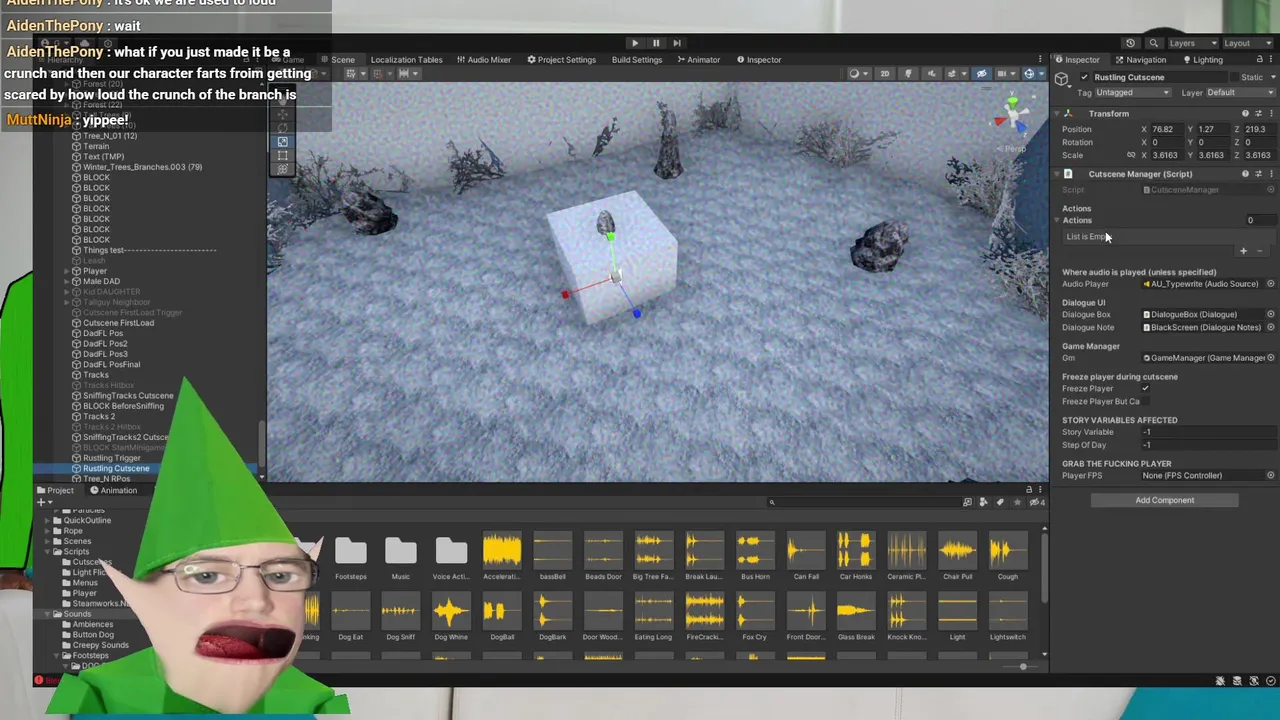This screenshot has width=1280, height=720.
Task: Toggle the Scale constrain proportions link icon
Action: [1131, 155]
